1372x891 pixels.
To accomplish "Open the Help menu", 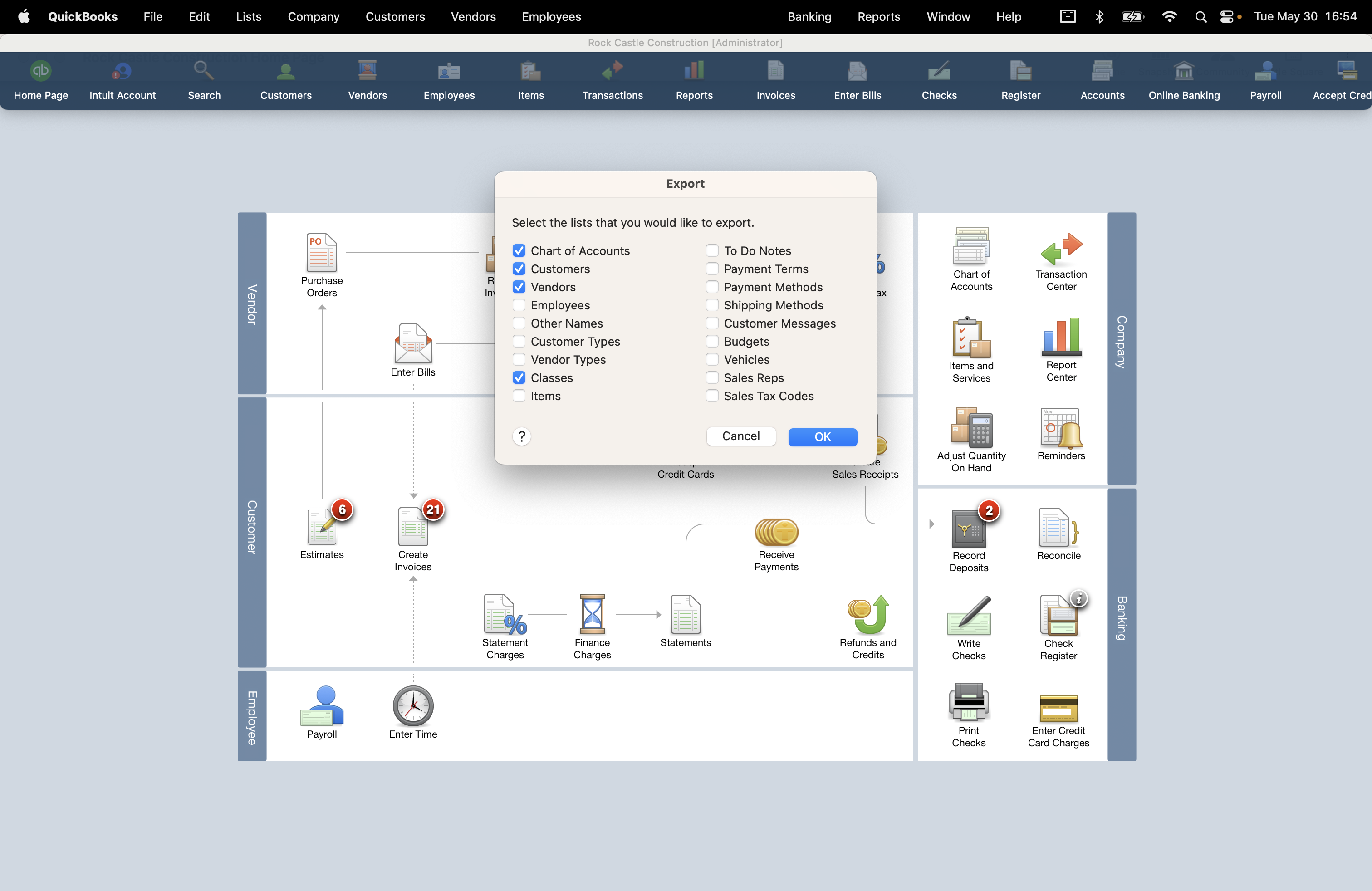I will click(x=1008, y=16).
